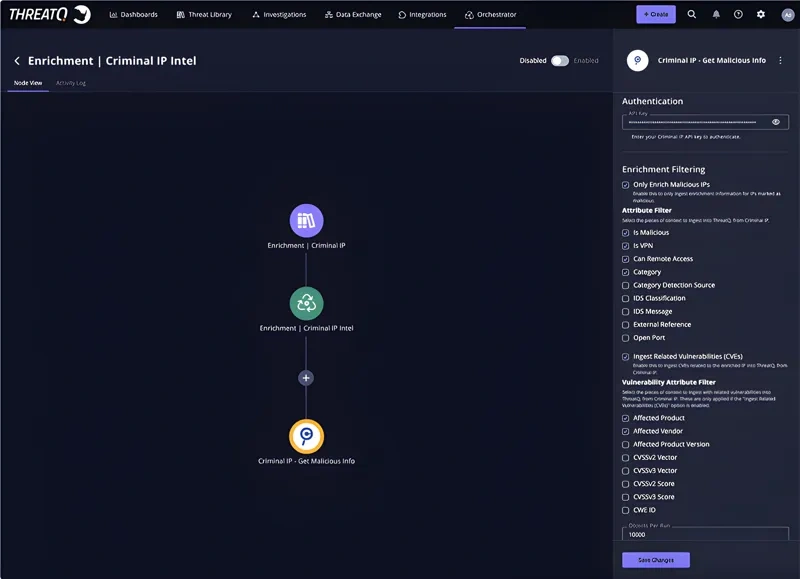This screenshot has width=800, height=579.
Task: Check Category Detection Source checkbox
Action: (625, 285)
